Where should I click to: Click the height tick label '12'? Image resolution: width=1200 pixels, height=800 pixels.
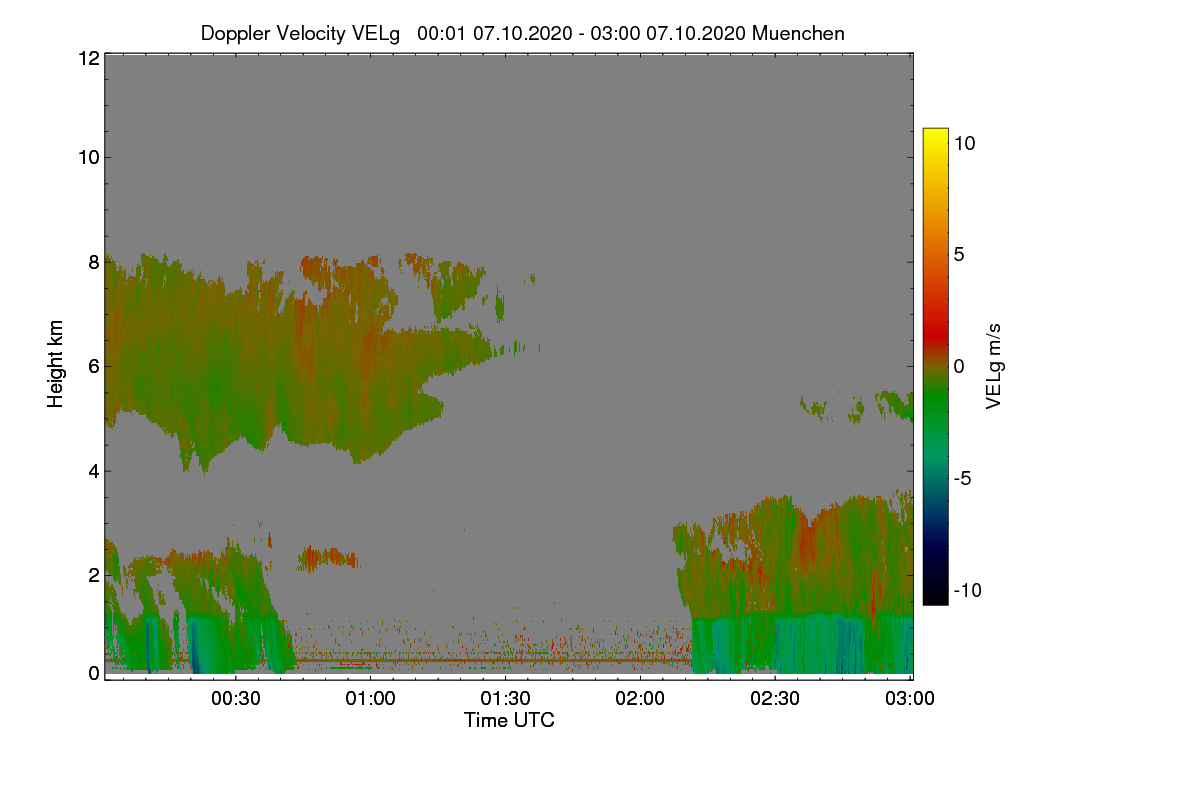coord(87,58)
